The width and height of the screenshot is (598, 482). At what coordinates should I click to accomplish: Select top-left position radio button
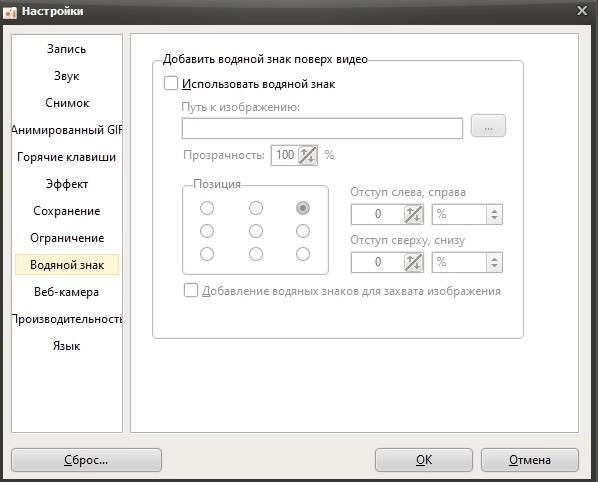click(207, 208)
